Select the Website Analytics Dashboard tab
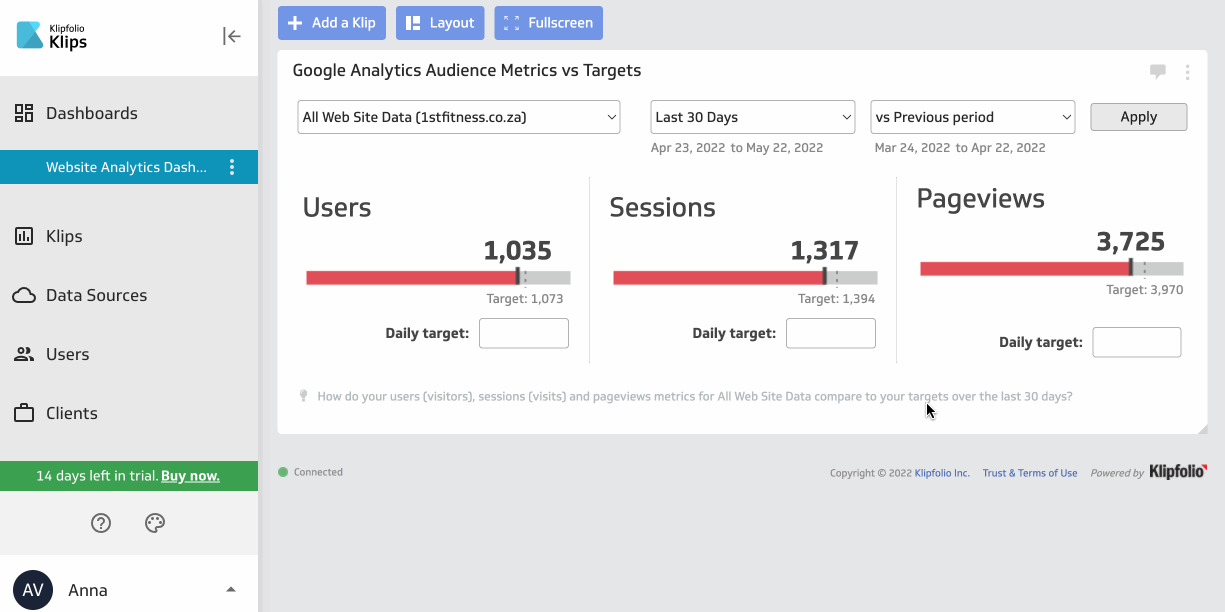 [x=126, y=167]
